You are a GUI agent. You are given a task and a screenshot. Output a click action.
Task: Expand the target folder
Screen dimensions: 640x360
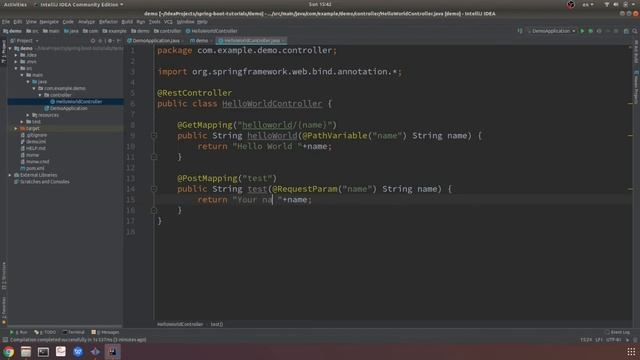(x=16, y=129)
